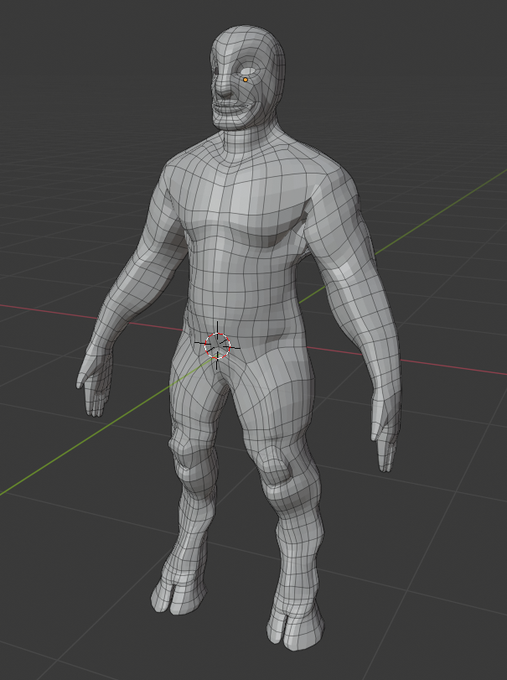
Task: Click the red-white 3D cursor on the pelvis
Action: [x=217, y=345]
